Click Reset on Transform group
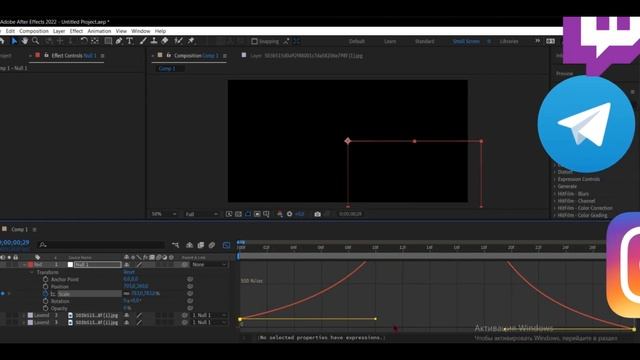The image size is (640, 360). click(129, 272)
